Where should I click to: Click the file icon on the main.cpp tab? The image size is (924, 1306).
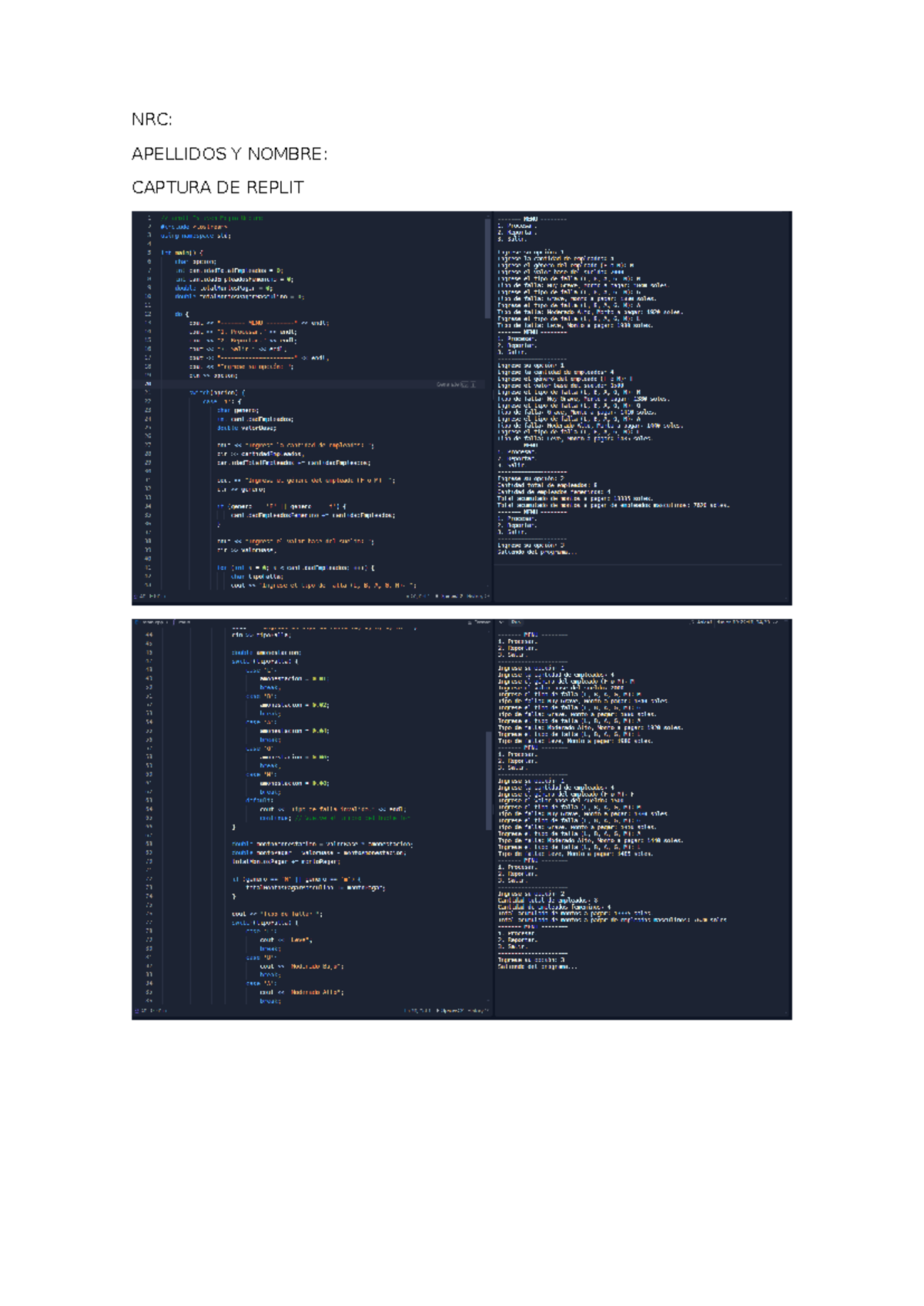tap(137, 622)
